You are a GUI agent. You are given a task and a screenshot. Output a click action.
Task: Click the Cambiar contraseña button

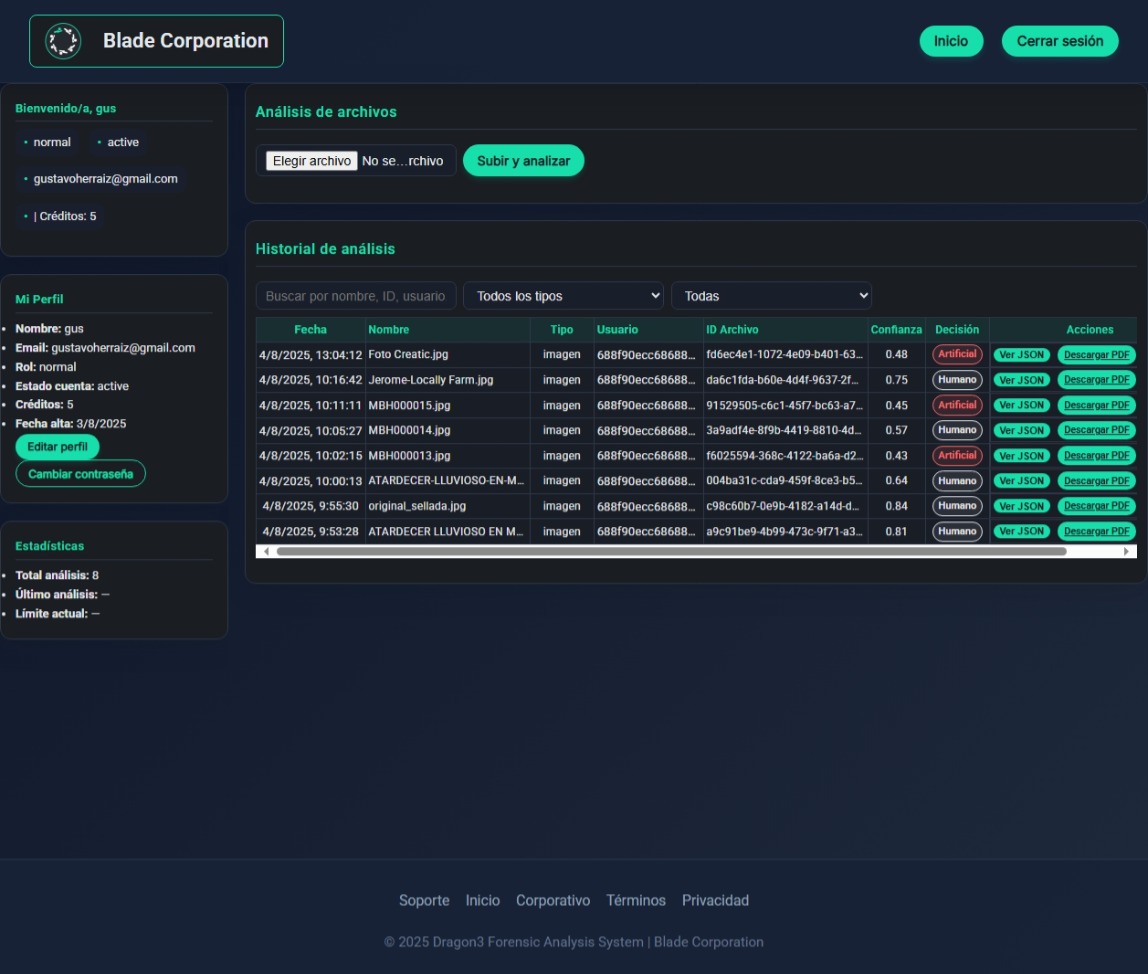80,474
